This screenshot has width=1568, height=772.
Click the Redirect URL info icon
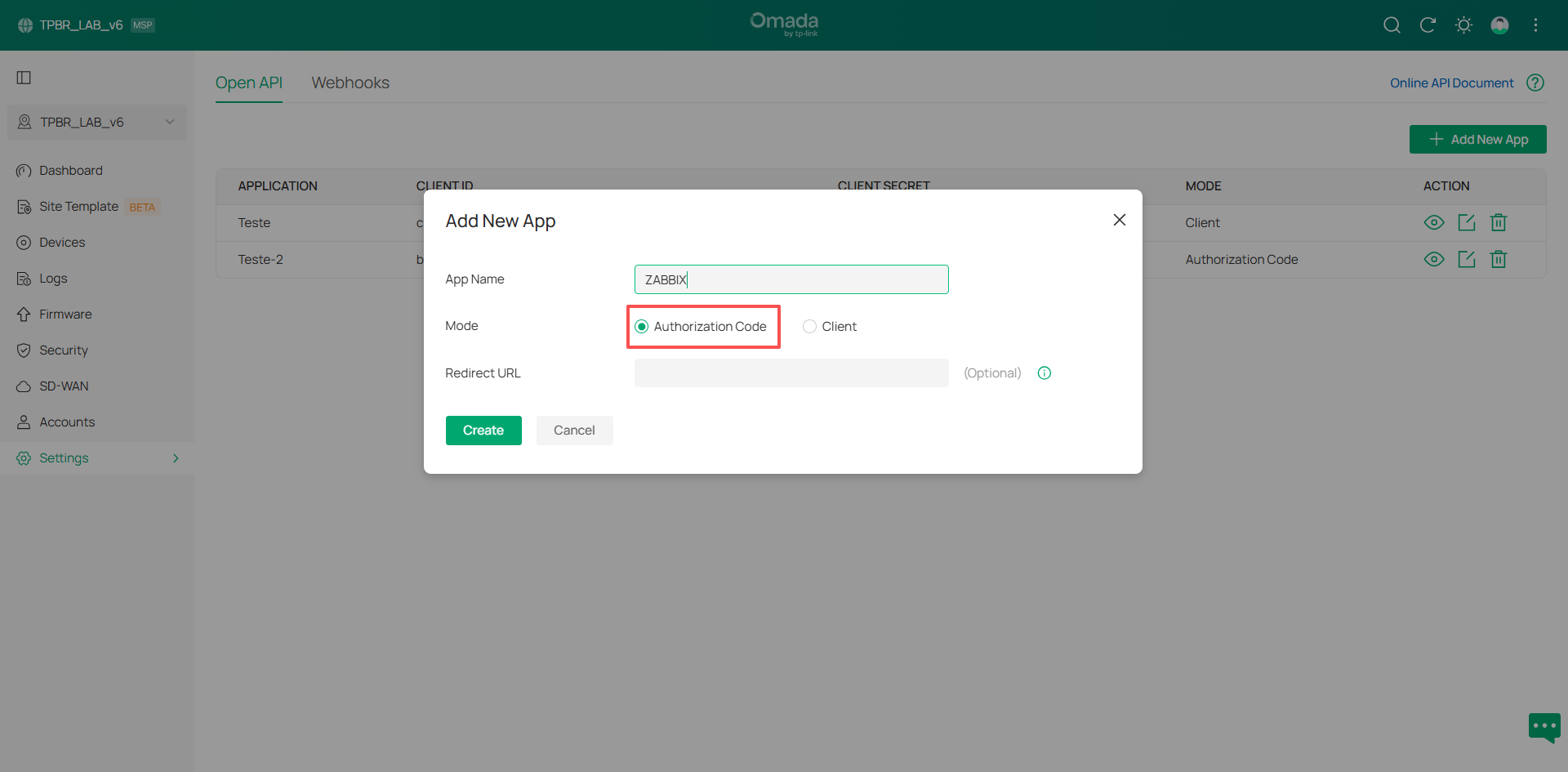(x=1044, y=373)
